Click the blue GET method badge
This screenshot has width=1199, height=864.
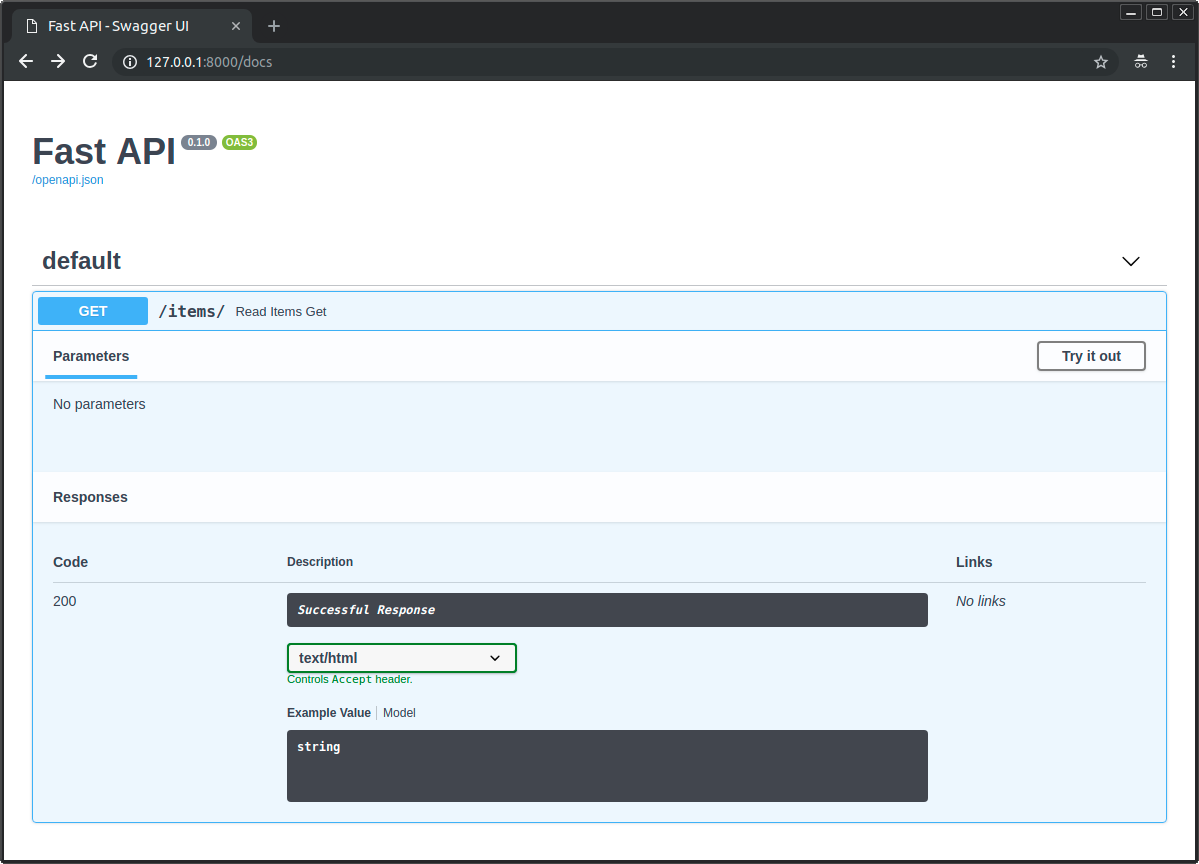pos(93,311)
